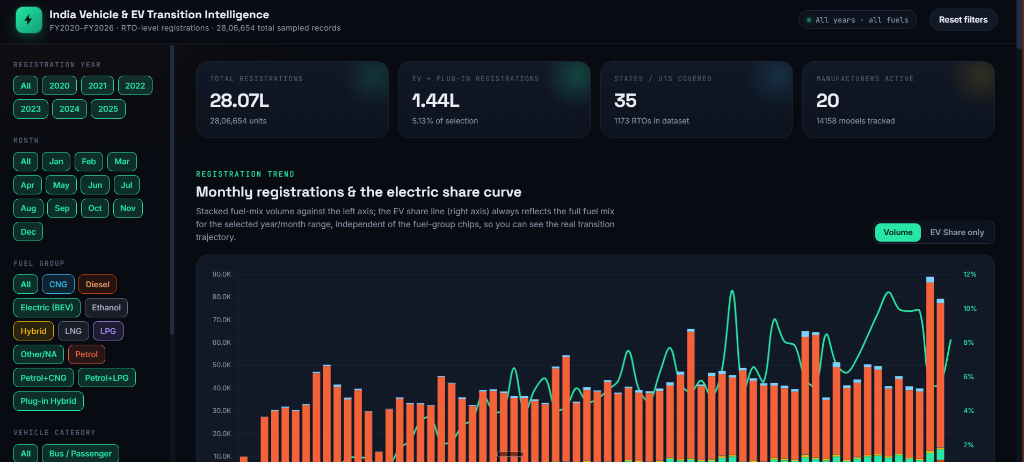
Task: Open the Total Registrations 28.07L card
Action: pyautogui.click(x=292, y=99)
